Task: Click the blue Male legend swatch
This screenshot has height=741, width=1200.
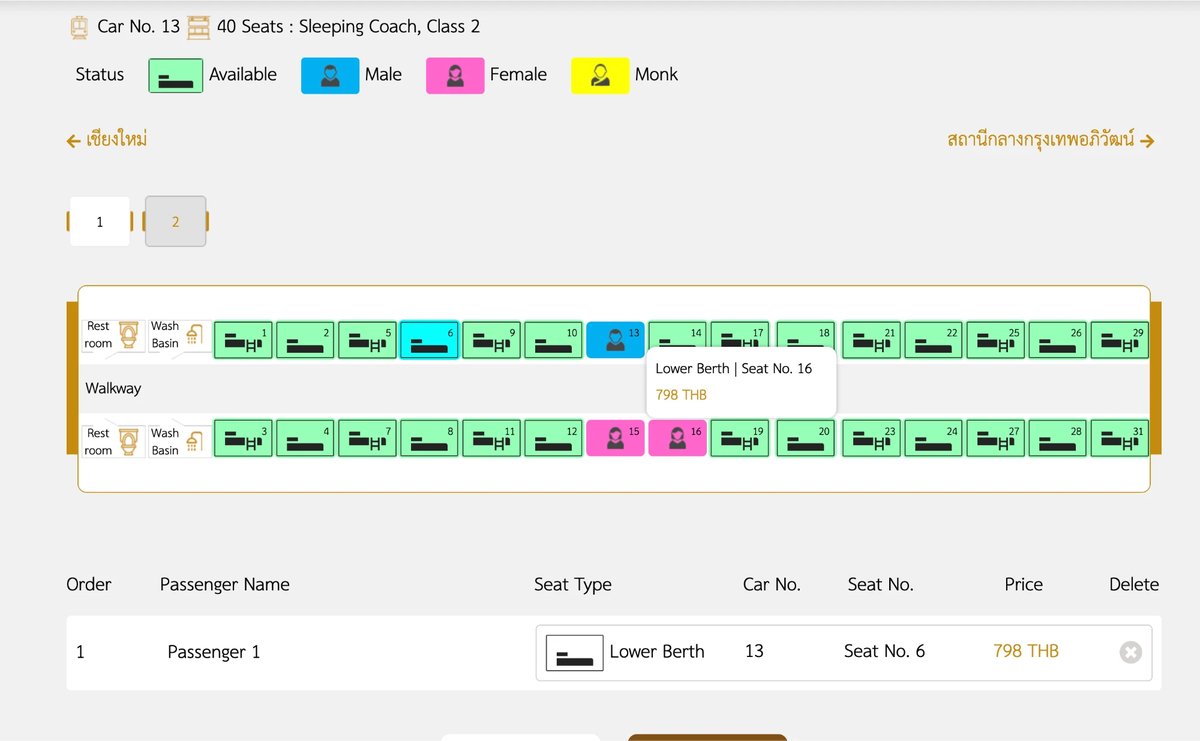Action: 330,75
